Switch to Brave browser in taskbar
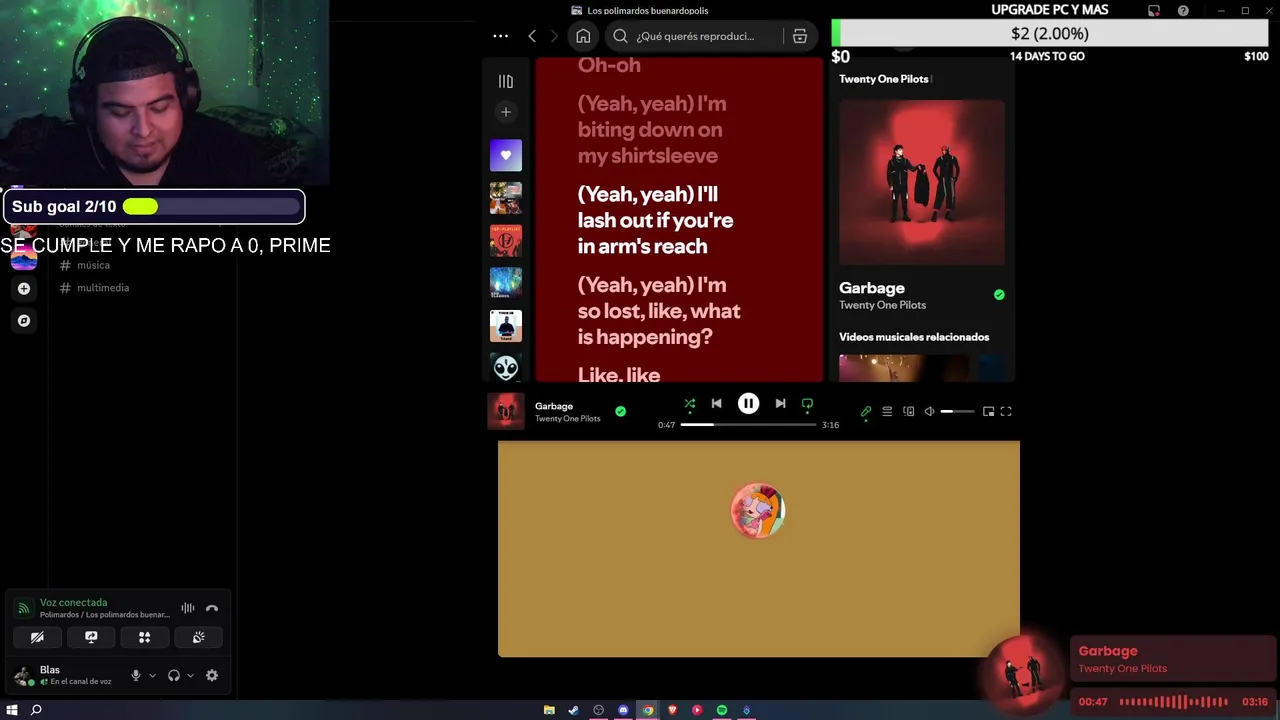This screenshot has height=720, width=1280. (x=672, y=710)
